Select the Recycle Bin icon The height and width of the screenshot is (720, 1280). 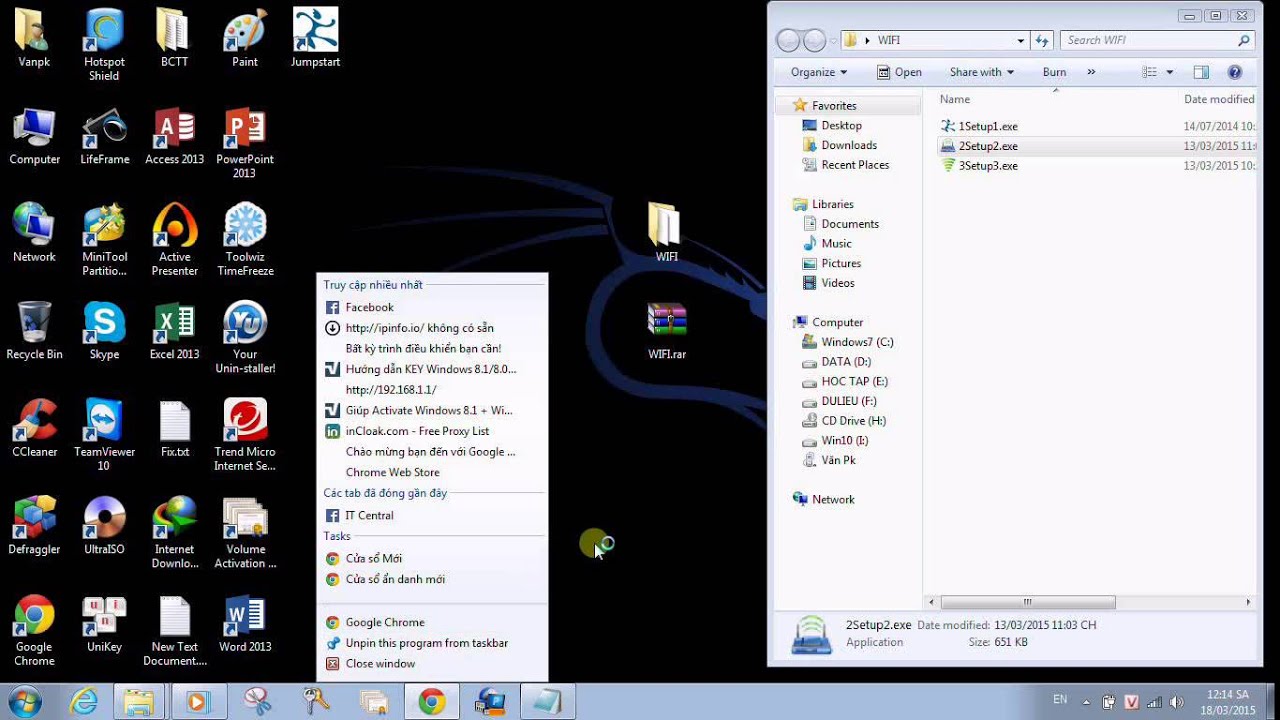(34, 331)
